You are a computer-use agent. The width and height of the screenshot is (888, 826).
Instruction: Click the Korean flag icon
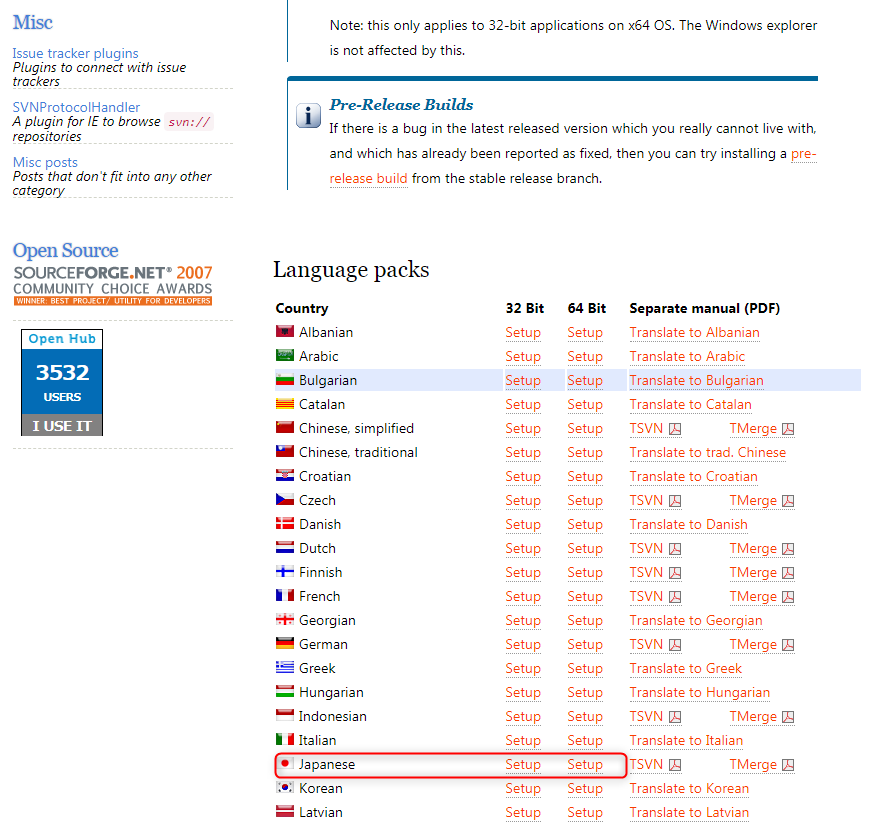(284, 787)
